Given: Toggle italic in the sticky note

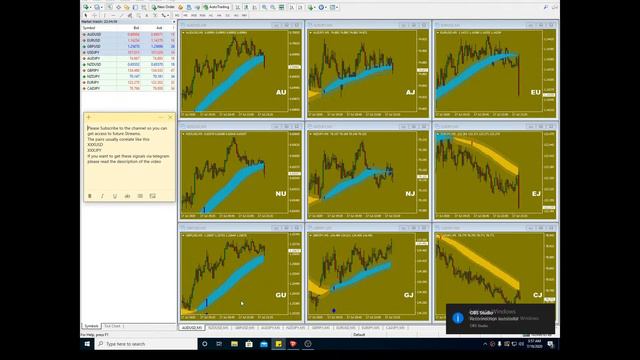Looking at the screenshot, I should pos(102,196).
